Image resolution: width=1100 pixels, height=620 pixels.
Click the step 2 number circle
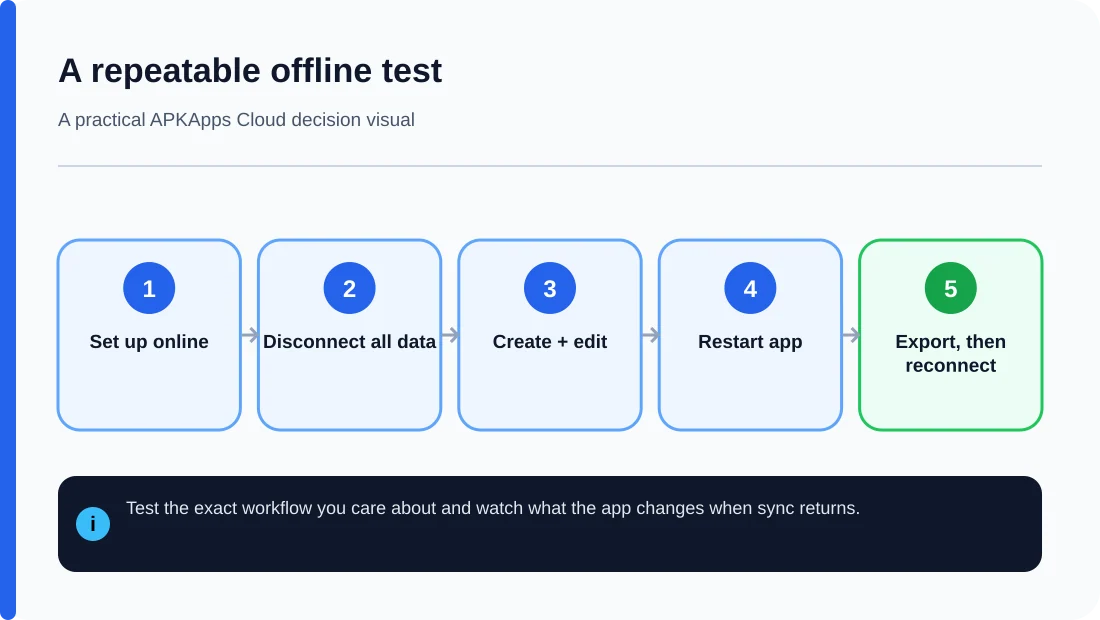coord(349,288)
